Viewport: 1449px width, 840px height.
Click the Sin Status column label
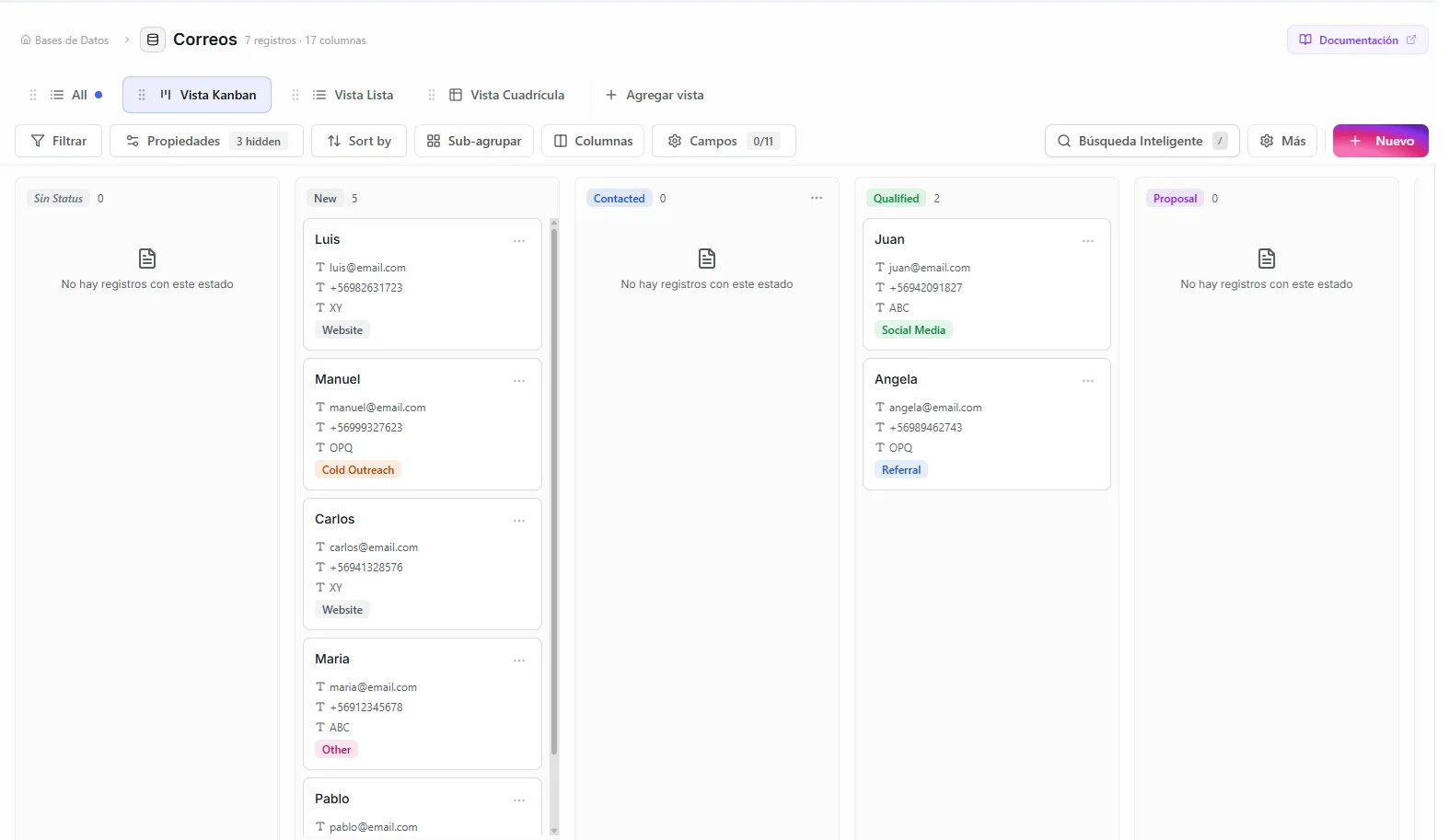(x=58, y=198)
